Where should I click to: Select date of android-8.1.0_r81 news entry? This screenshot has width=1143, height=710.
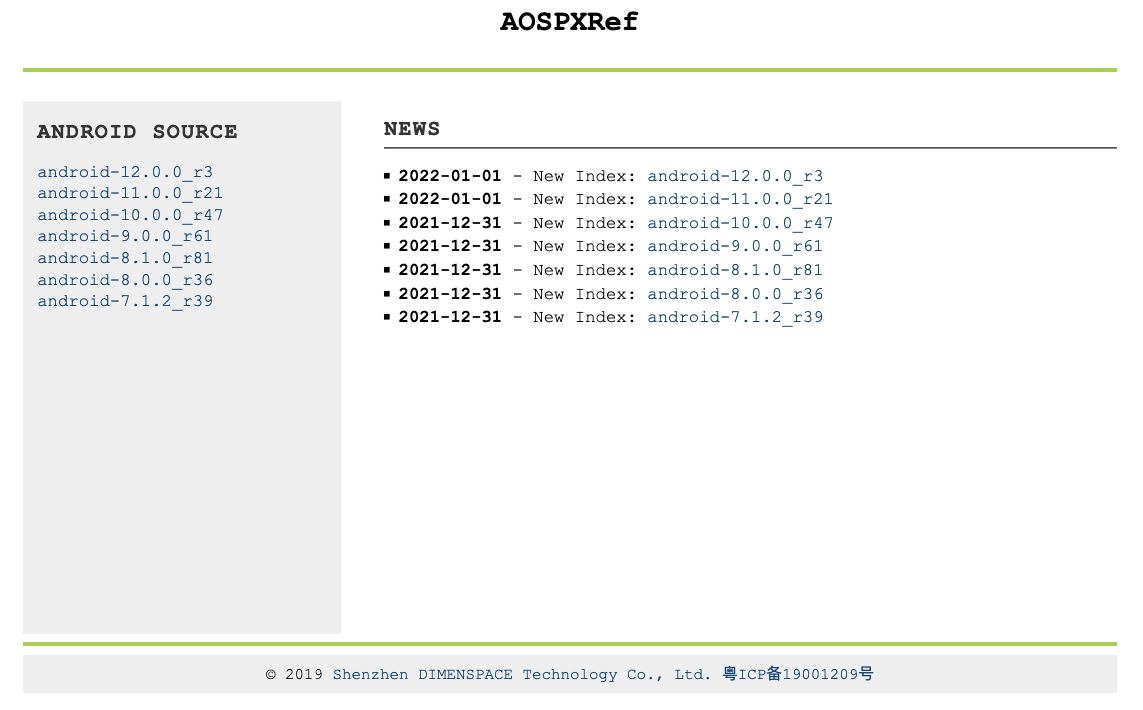450,270
